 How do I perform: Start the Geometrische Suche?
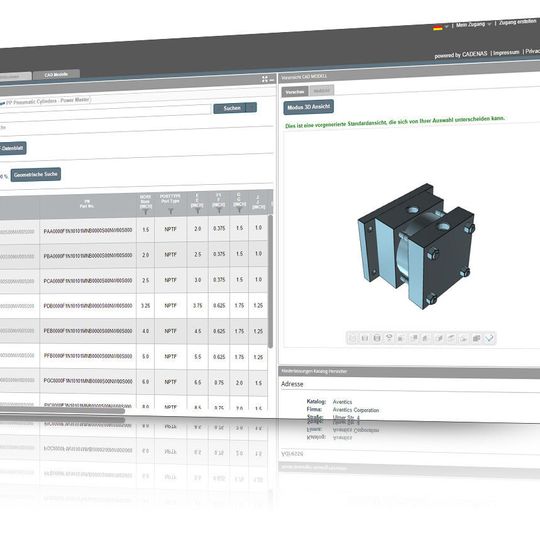pyautogui.click(x=36, y=175)
